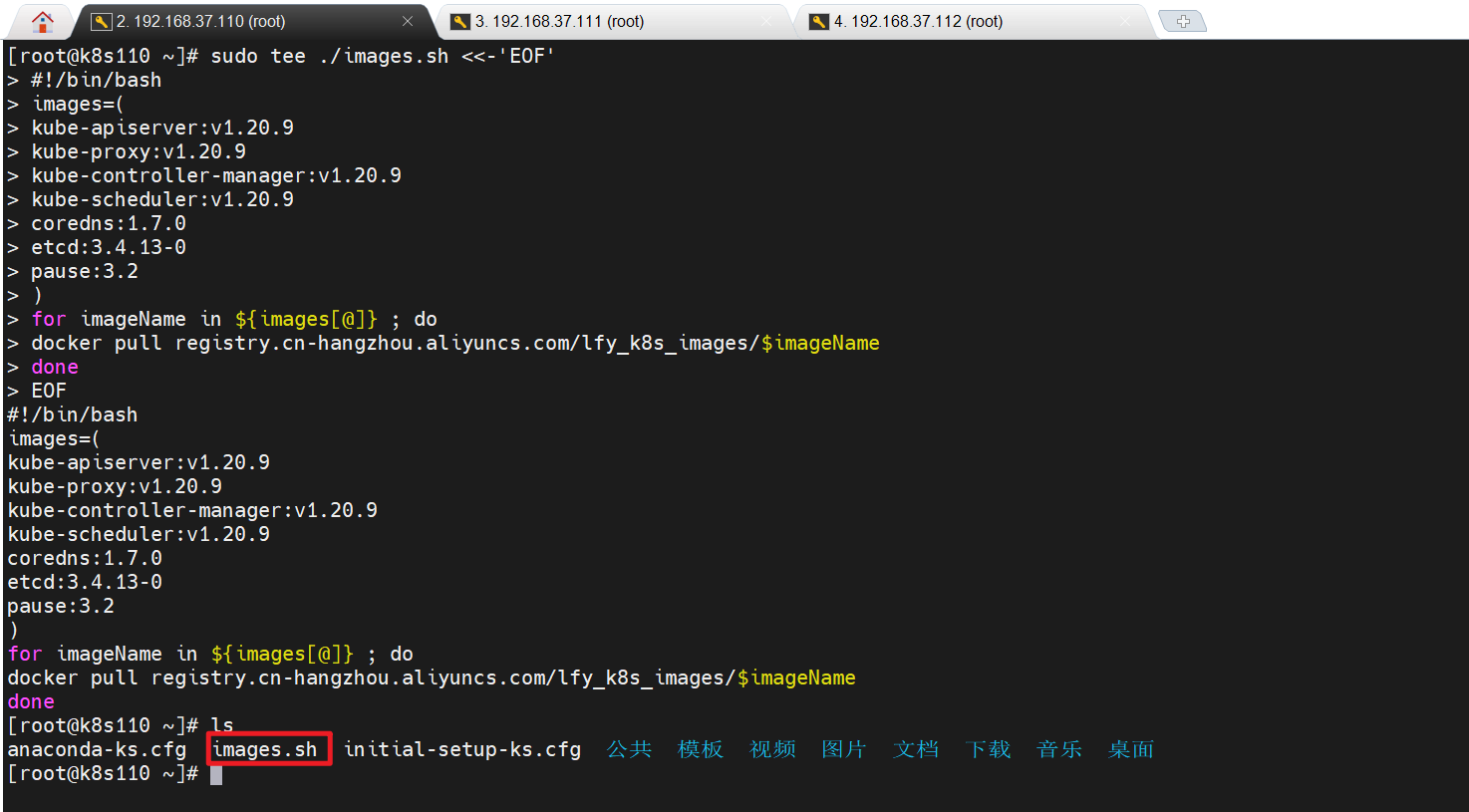Image resolution: width=1469 pixels, height=812 pixels.
Task: Click the cursor at the last shell prompt
Action: 216,774
